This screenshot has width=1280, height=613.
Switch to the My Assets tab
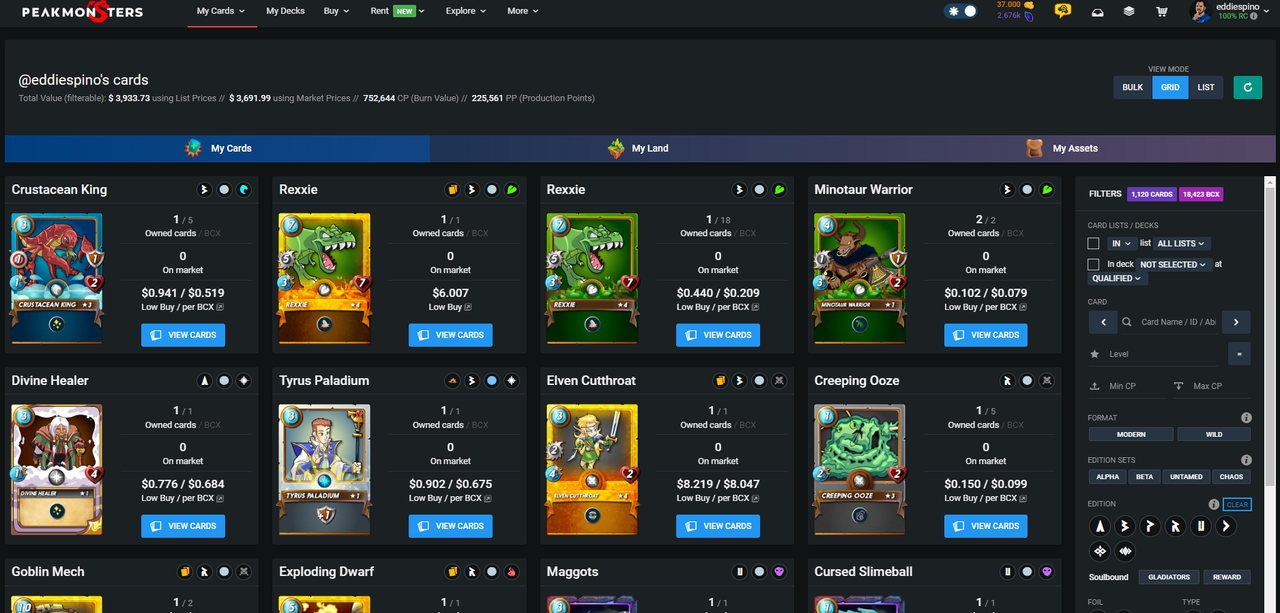click(1064, 148)
